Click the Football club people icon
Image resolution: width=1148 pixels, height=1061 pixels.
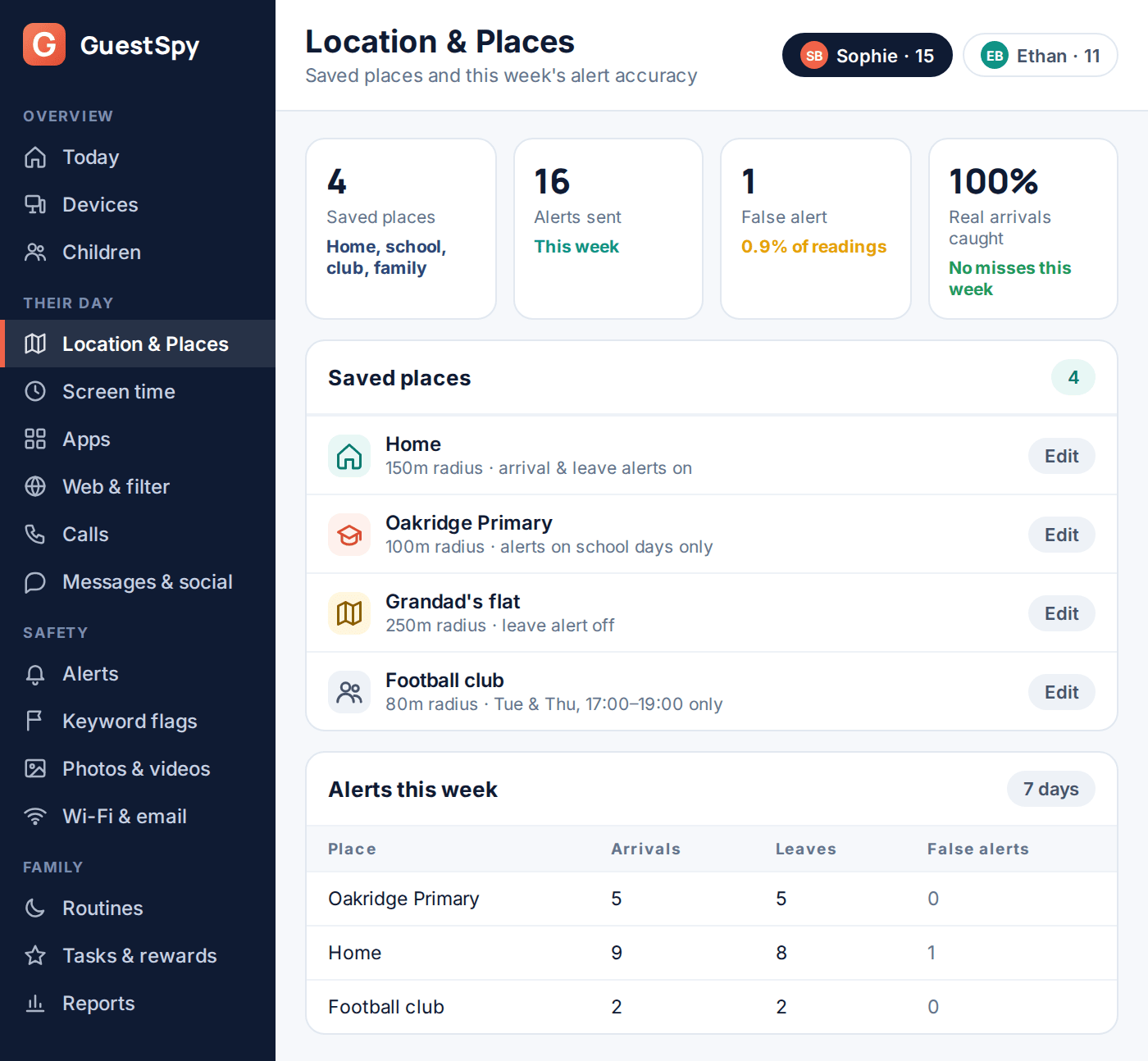pyautogui.click(x=349, y=692)
